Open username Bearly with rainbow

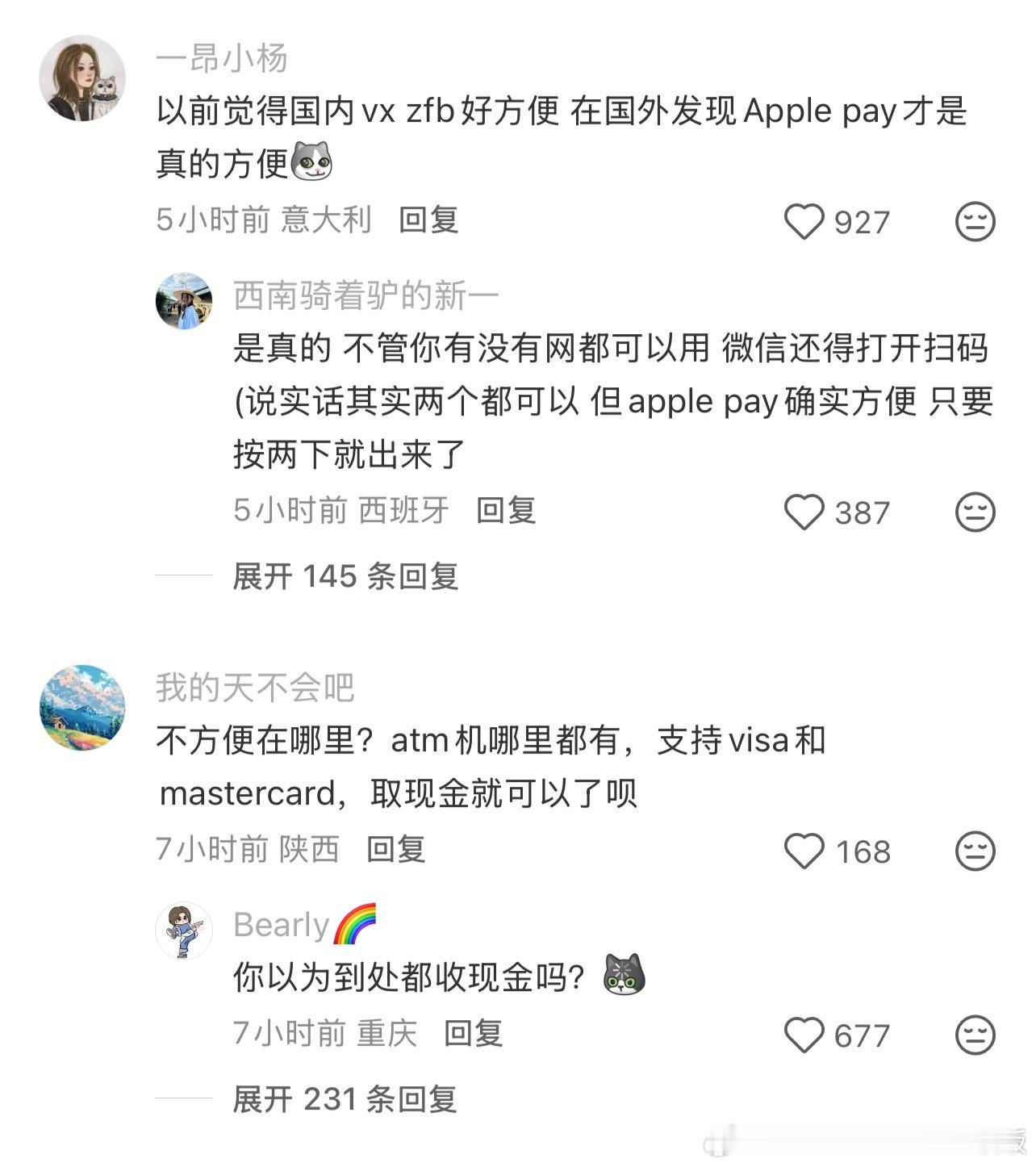[305, 925]
